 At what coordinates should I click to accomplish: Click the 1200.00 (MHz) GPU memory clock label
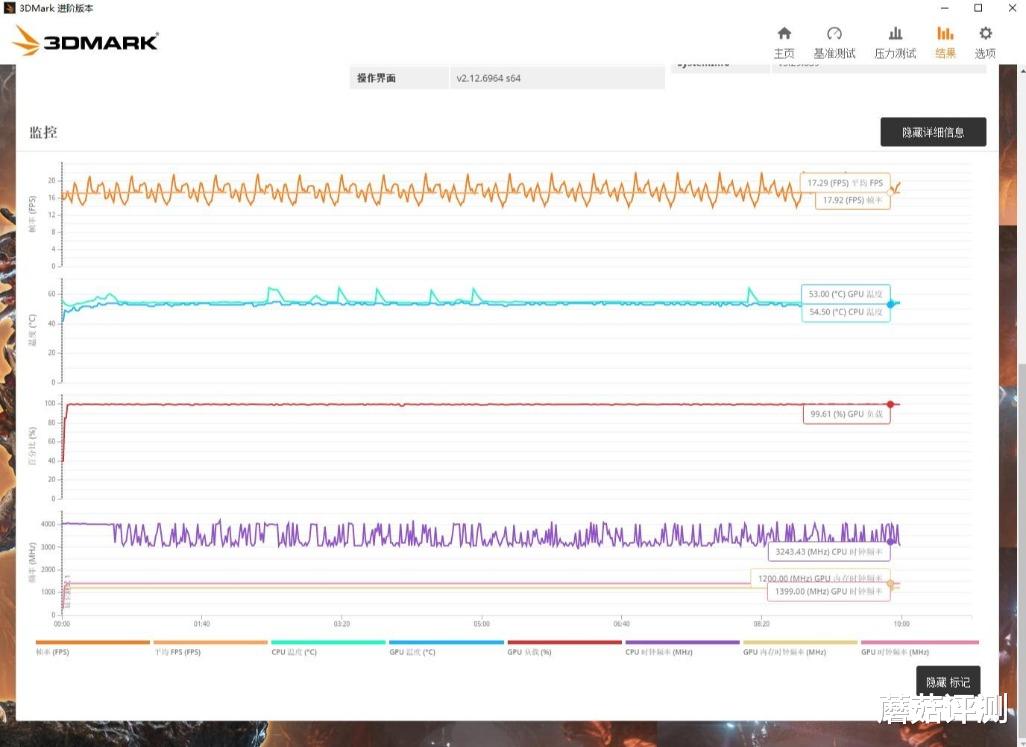pos(820,578)
